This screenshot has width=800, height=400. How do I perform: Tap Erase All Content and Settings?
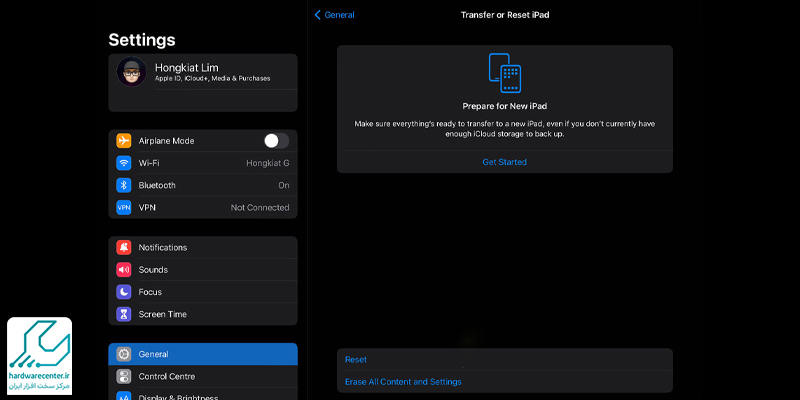pos(505,382)
